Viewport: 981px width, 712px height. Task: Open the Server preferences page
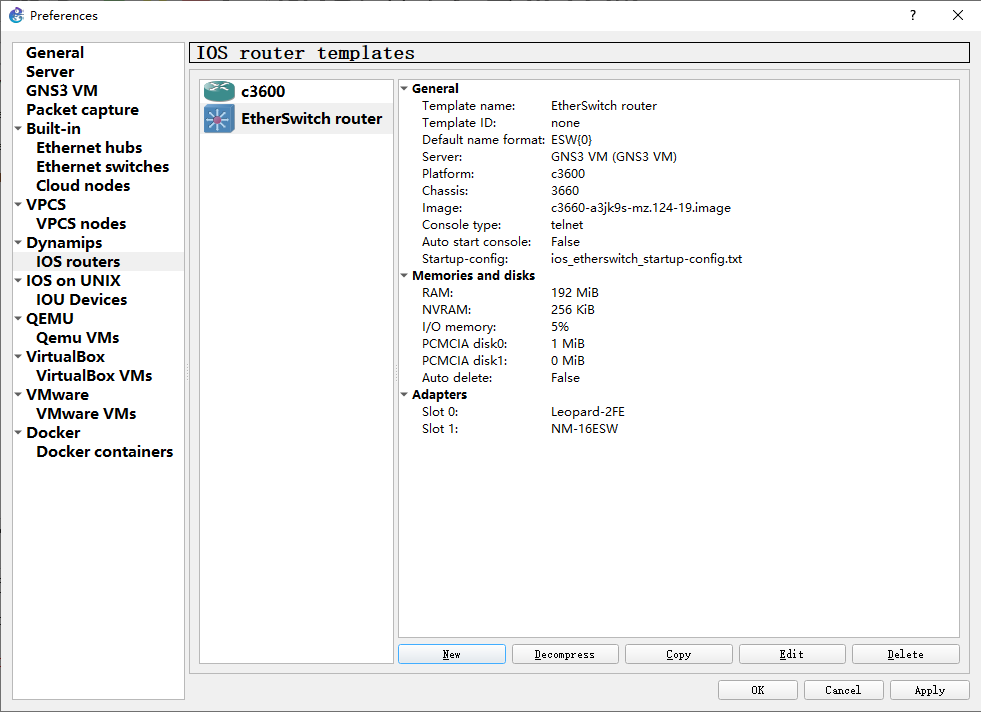tap(50, 72)
